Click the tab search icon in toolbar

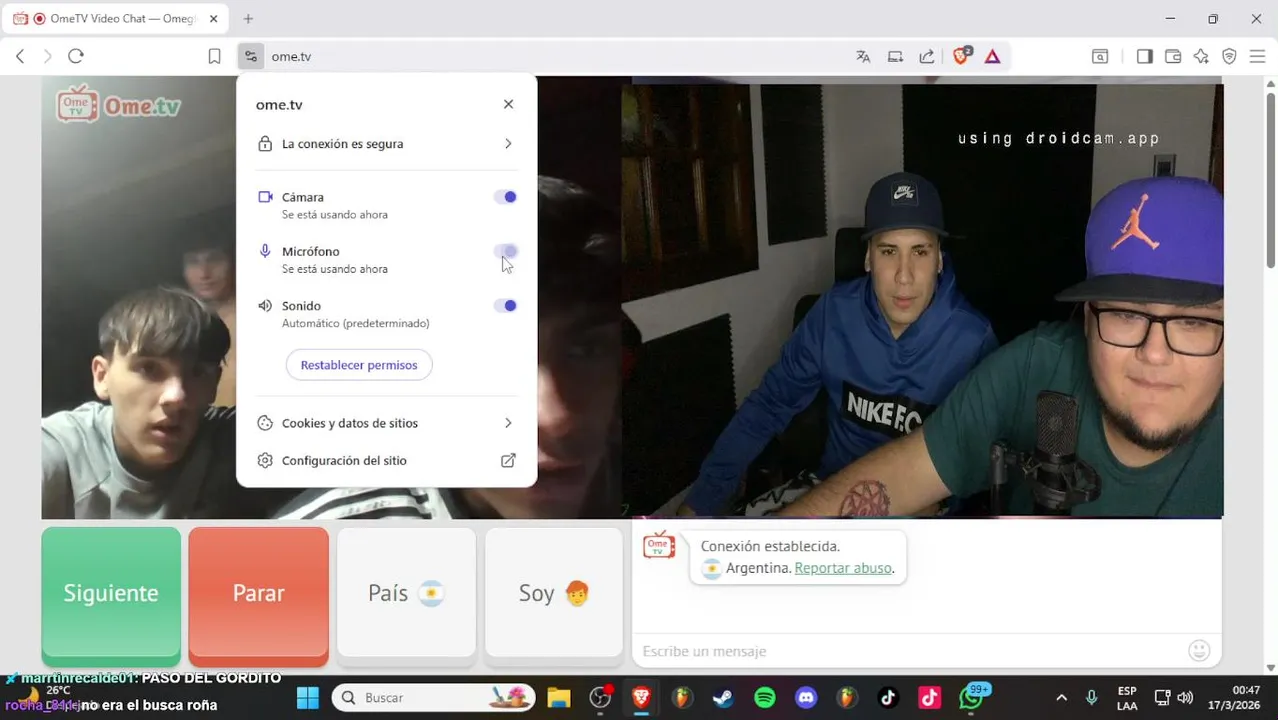pos(1100,57)
